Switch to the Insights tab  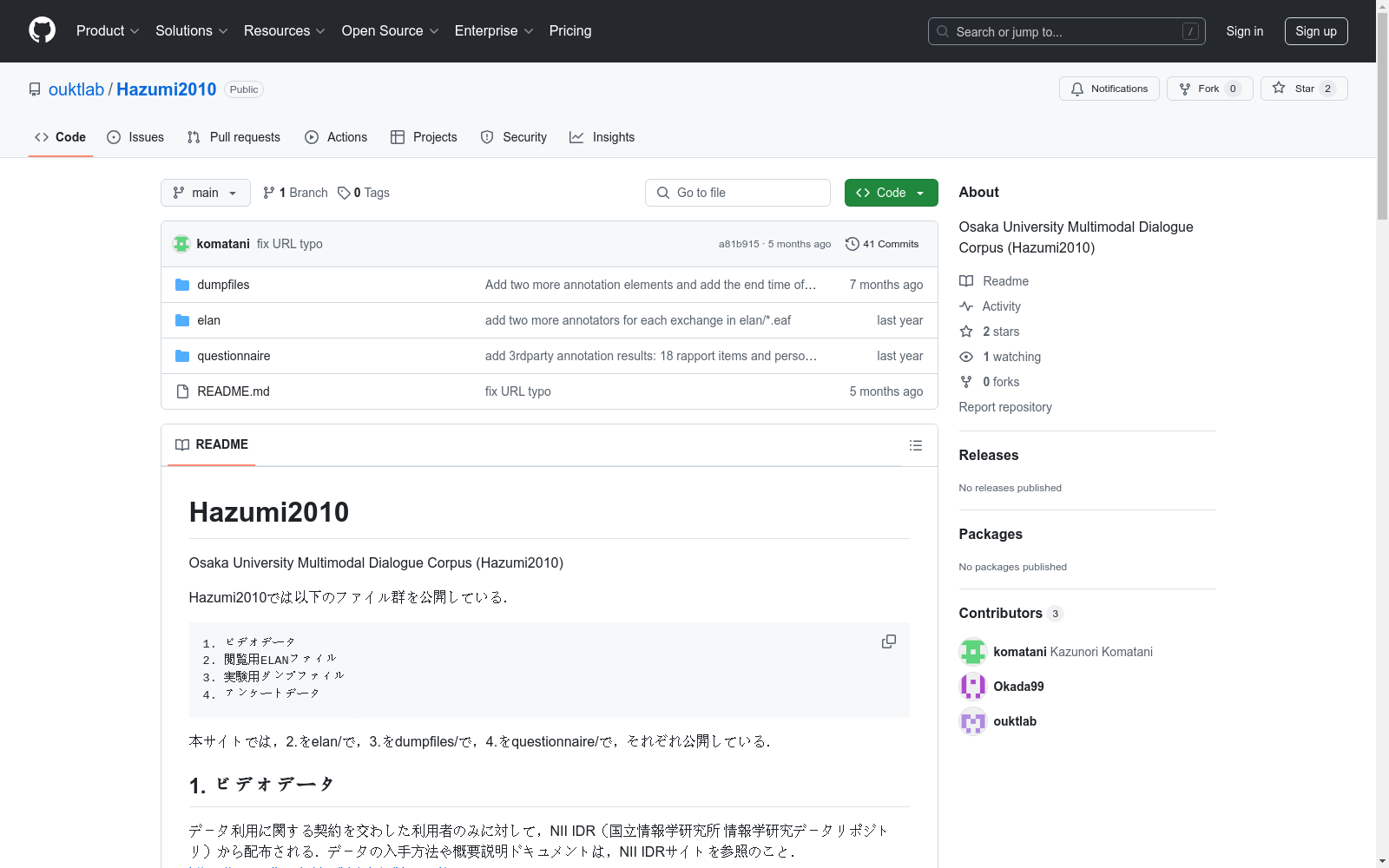[x=602, y=137]
